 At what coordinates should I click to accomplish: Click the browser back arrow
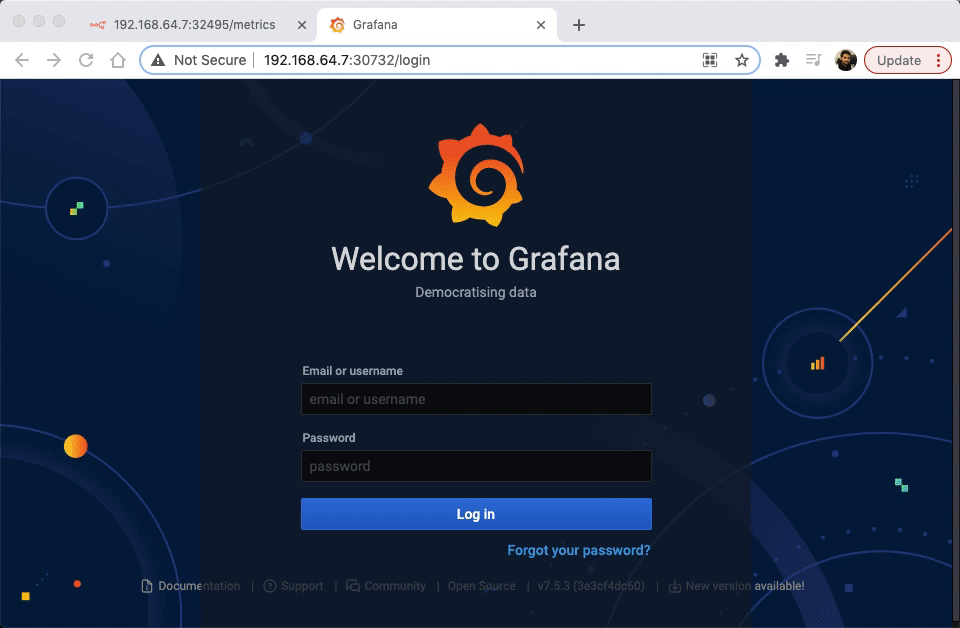coord(22,60)
